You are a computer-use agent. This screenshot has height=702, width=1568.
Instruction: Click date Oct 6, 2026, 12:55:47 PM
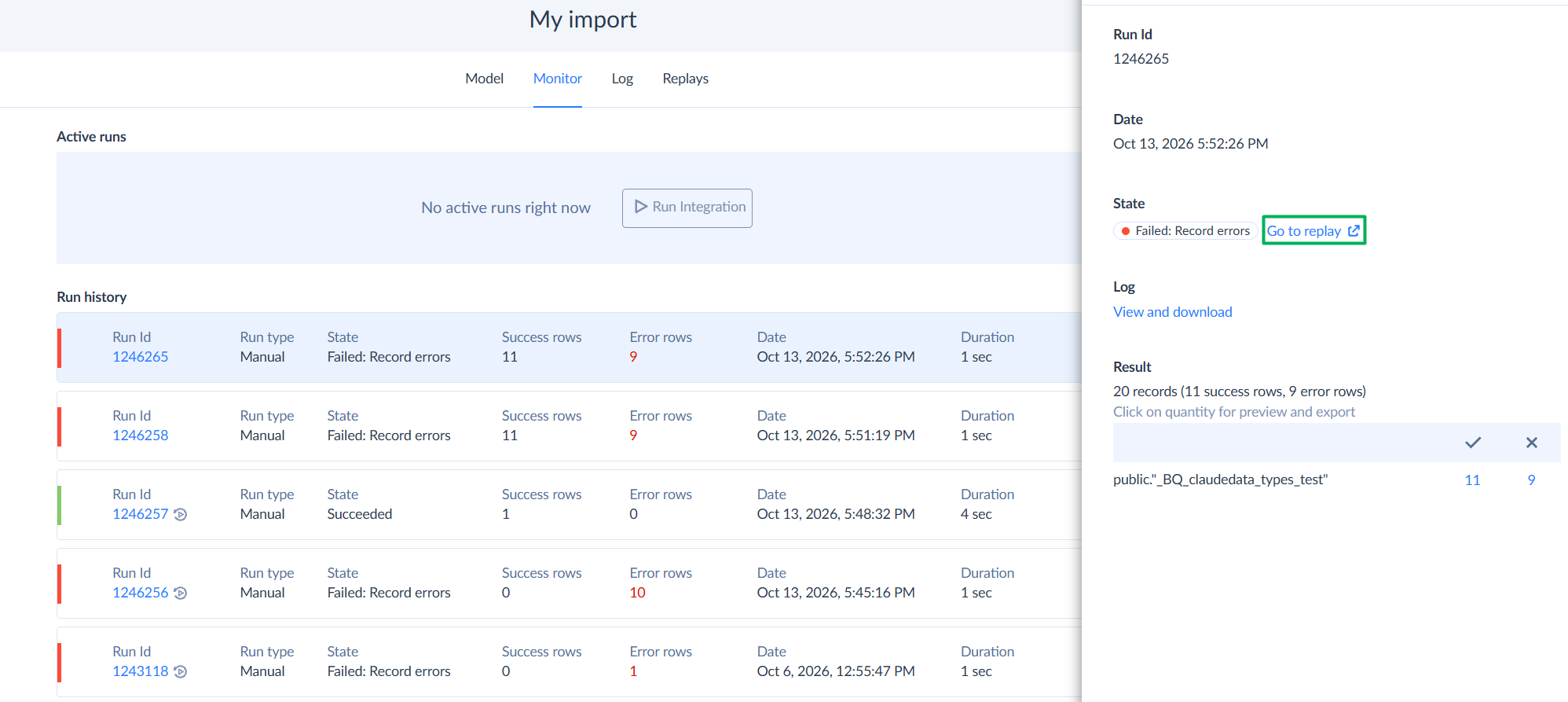(x=836, y=671)
